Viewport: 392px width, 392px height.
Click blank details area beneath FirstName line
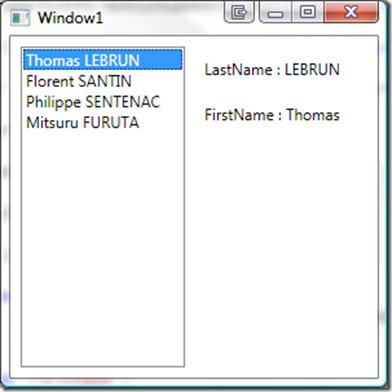pos(283,247)
